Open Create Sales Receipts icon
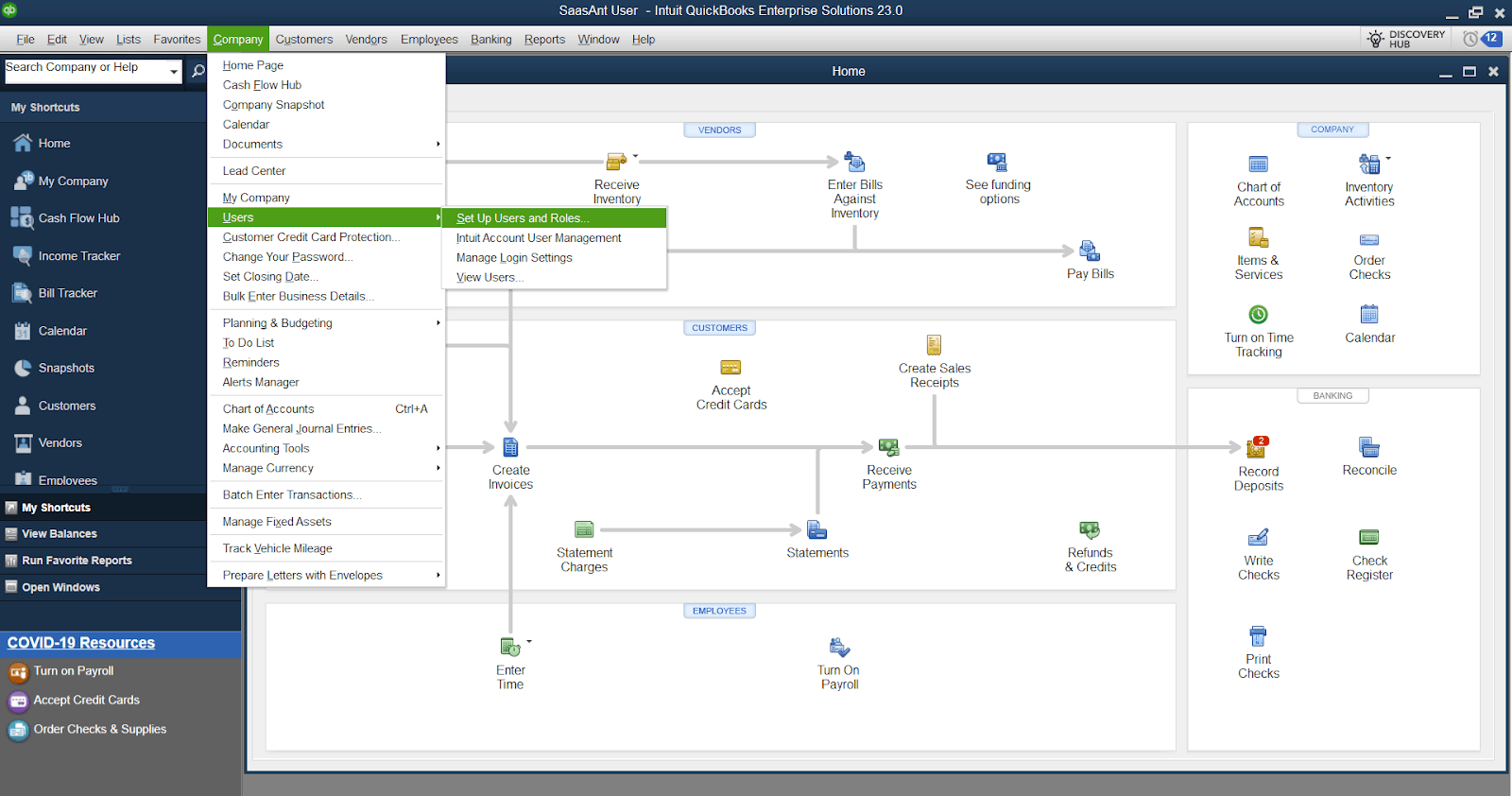 coord(934,345)
